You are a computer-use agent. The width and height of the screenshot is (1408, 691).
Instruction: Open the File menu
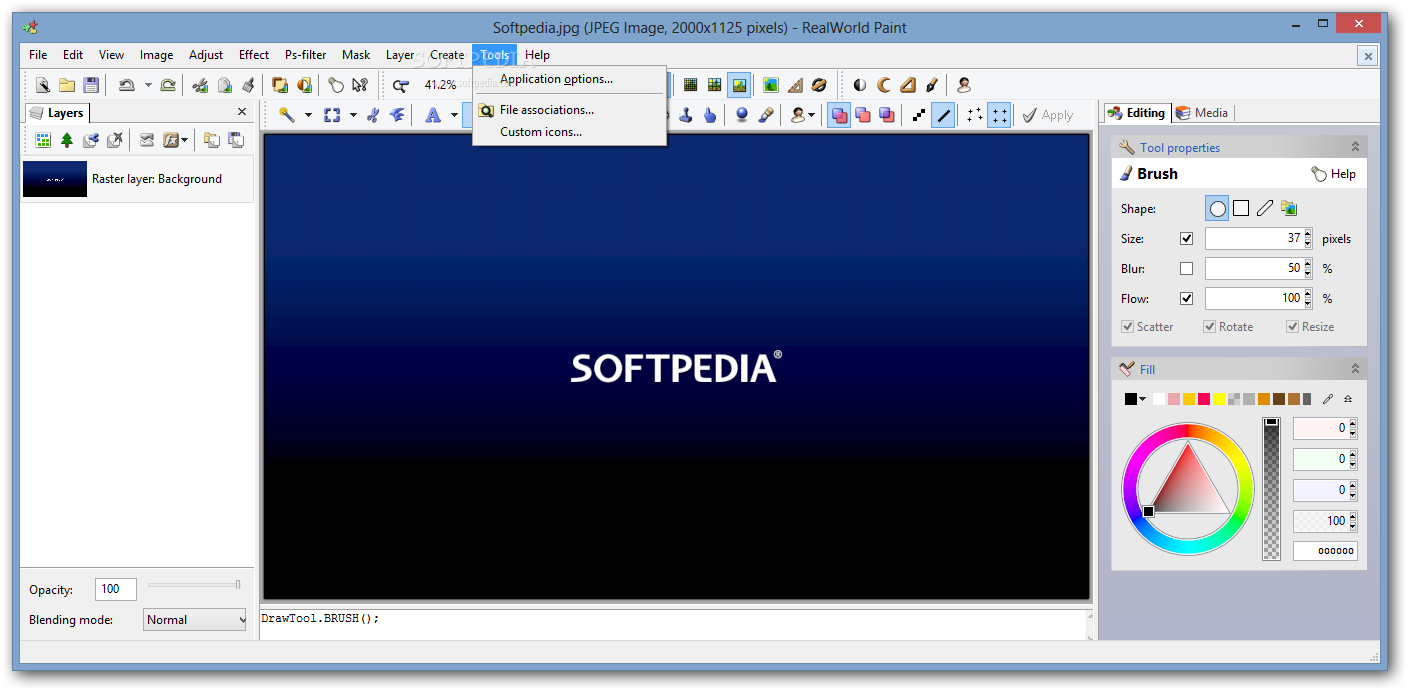tap(38, 55)
